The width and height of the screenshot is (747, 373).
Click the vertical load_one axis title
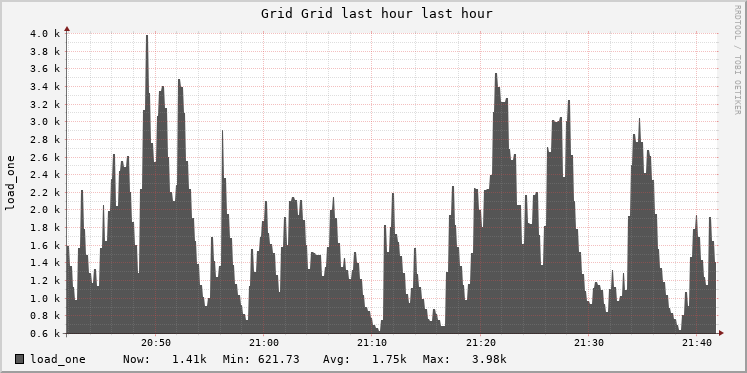pyautogui.click(x=10, y=183)
